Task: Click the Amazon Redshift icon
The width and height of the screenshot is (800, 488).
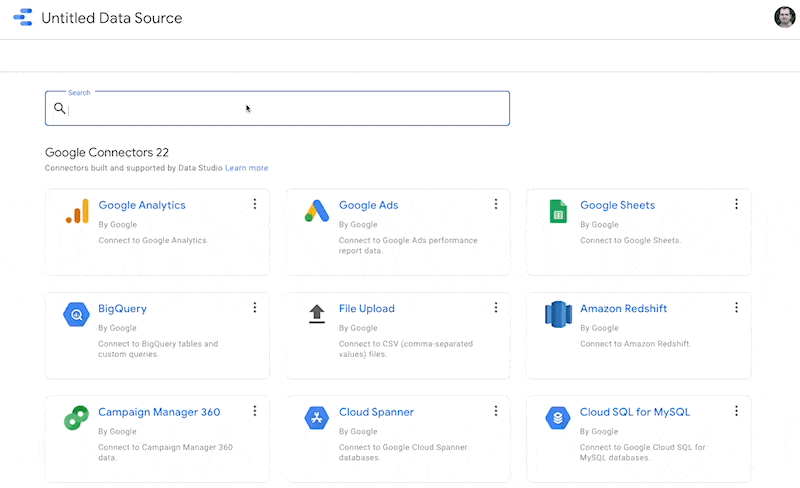Action: 558,314
